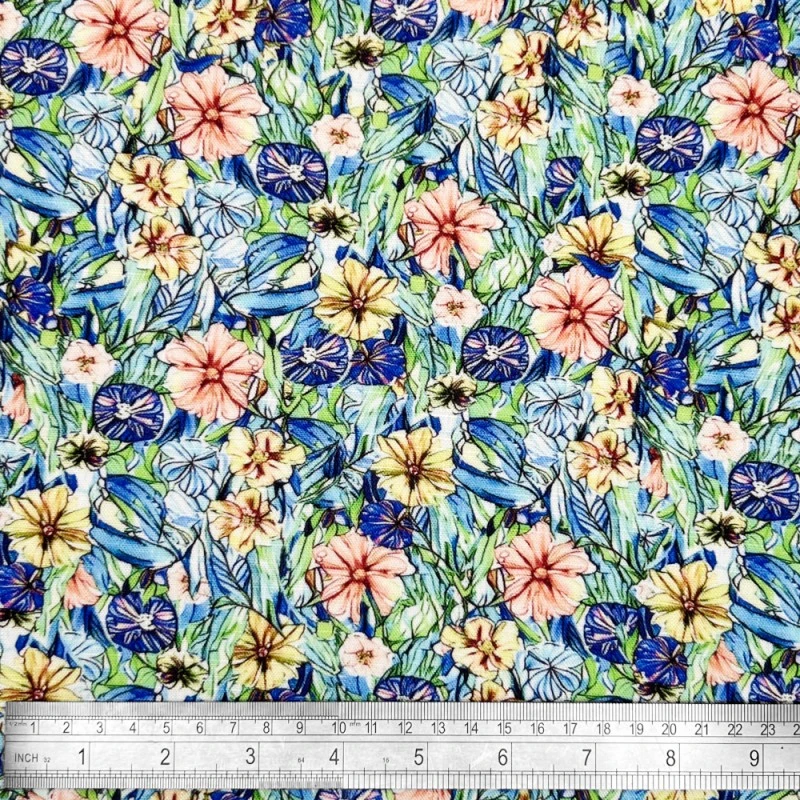Click the dark blue flower at the right edge above ruler
The image size is (800, 800).
pos(763,490)
